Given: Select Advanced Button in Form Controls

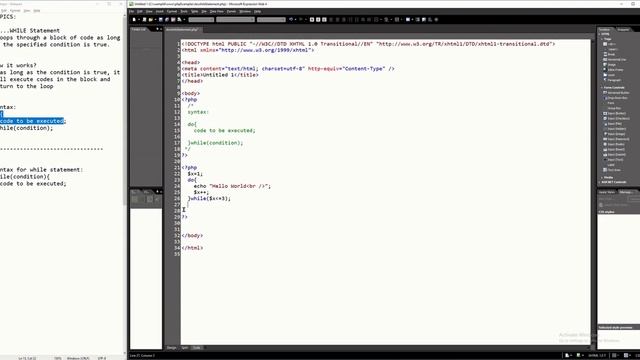Looking at the screenshot, I should pos(618,93).
